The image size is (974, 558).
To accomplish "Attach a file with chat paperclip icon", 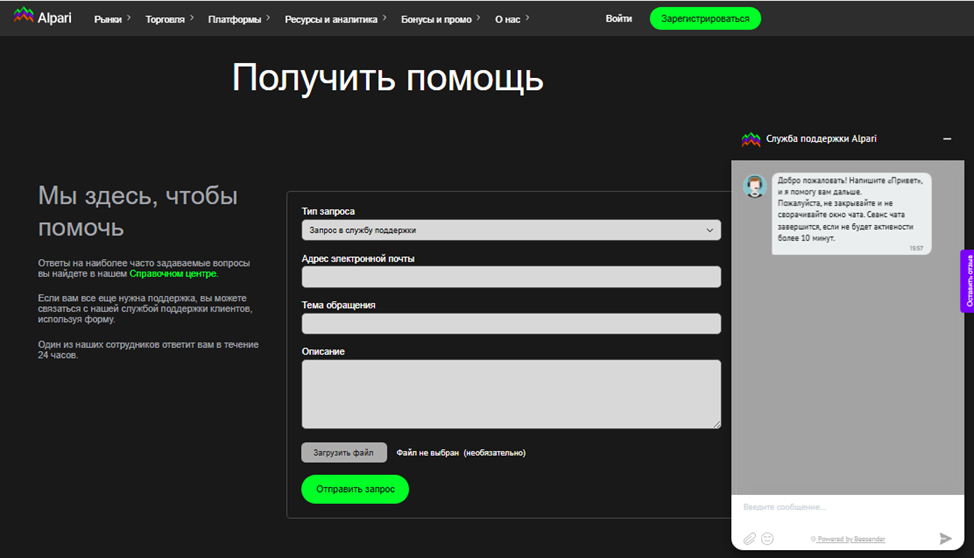I will (x=750, y=539).
